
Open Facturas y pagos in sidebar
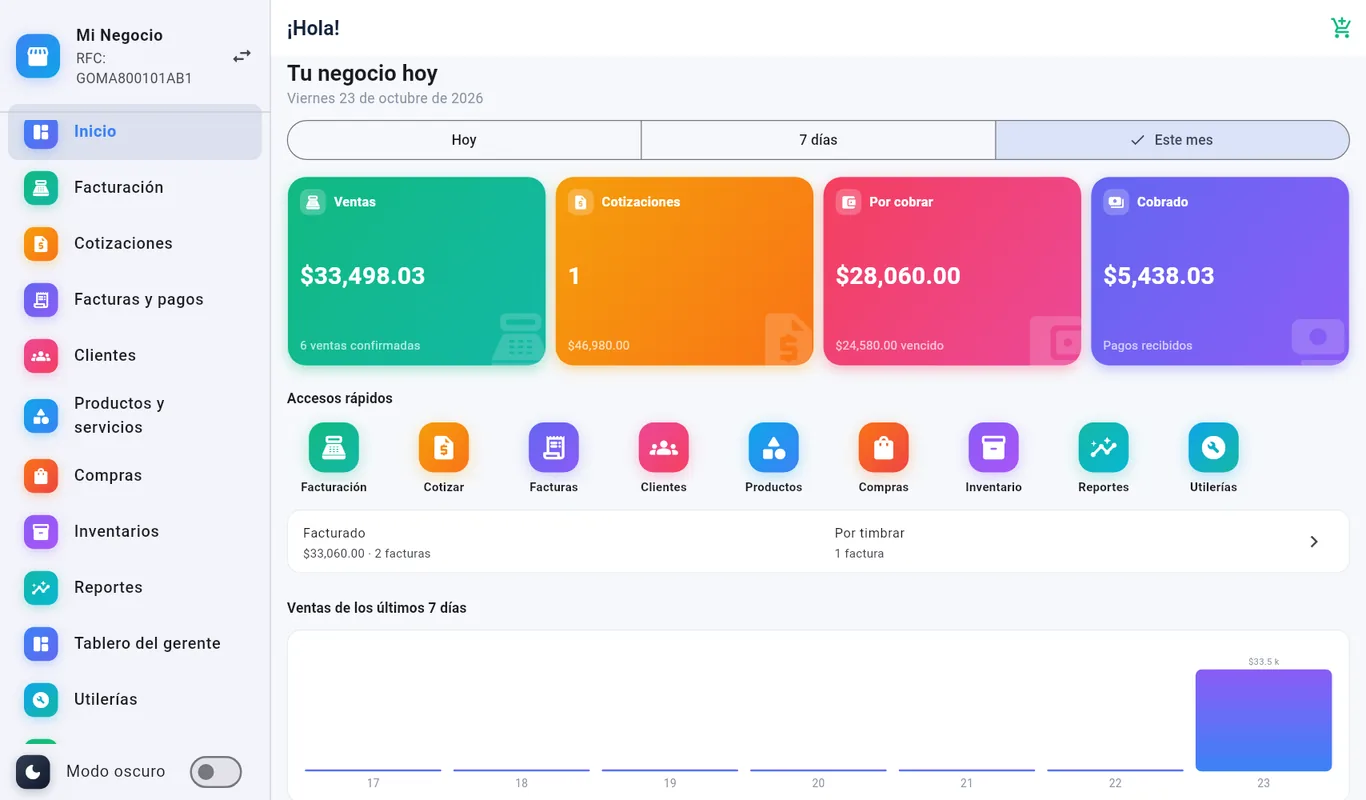click(x=135, y=300)
